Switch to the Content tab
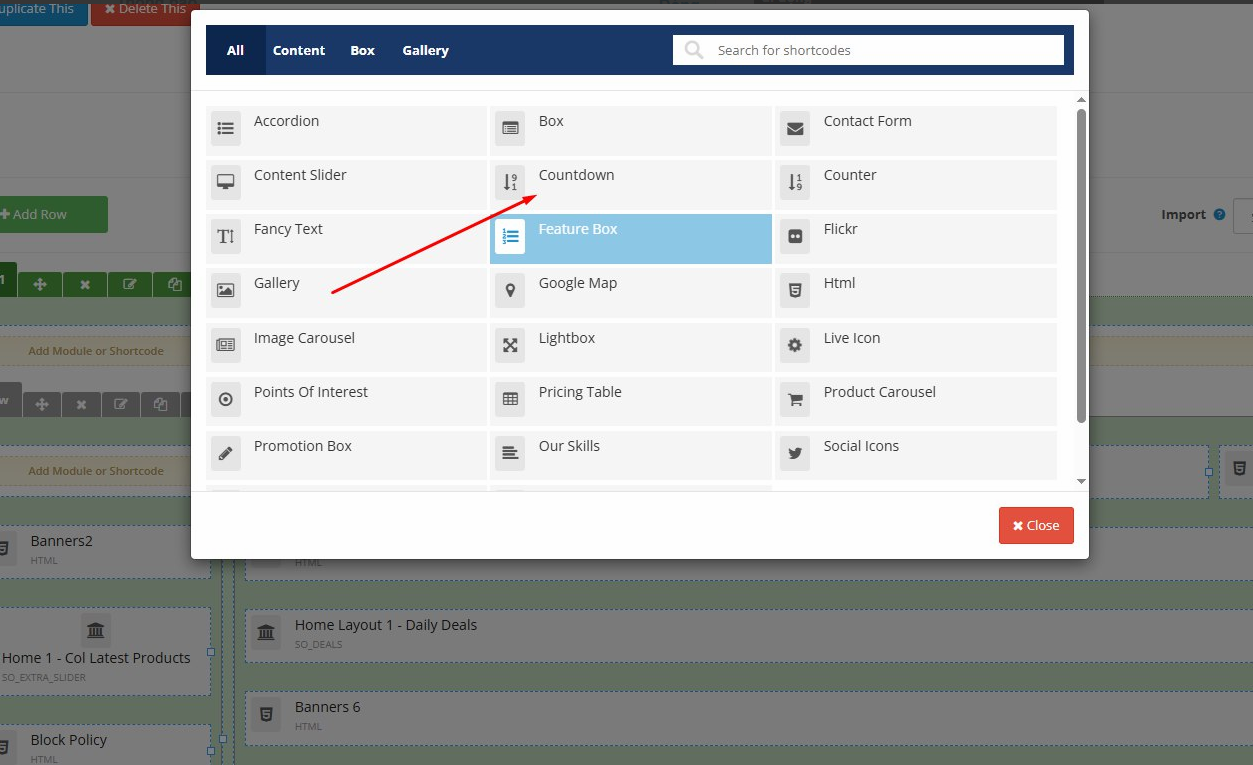The height and width of the screenshot is (765, 1253). pos(299,50)
